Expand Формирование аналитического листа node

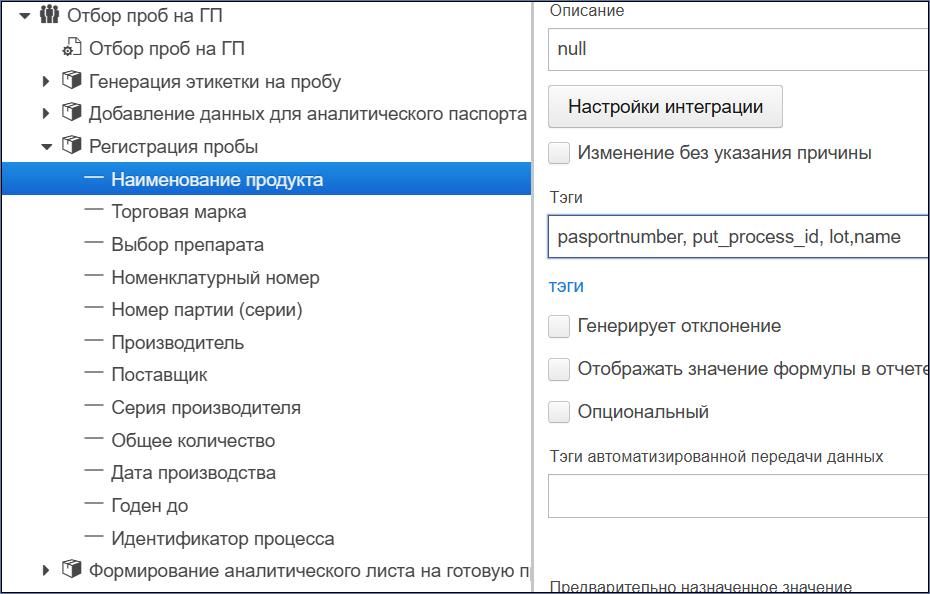pos(46,570)
